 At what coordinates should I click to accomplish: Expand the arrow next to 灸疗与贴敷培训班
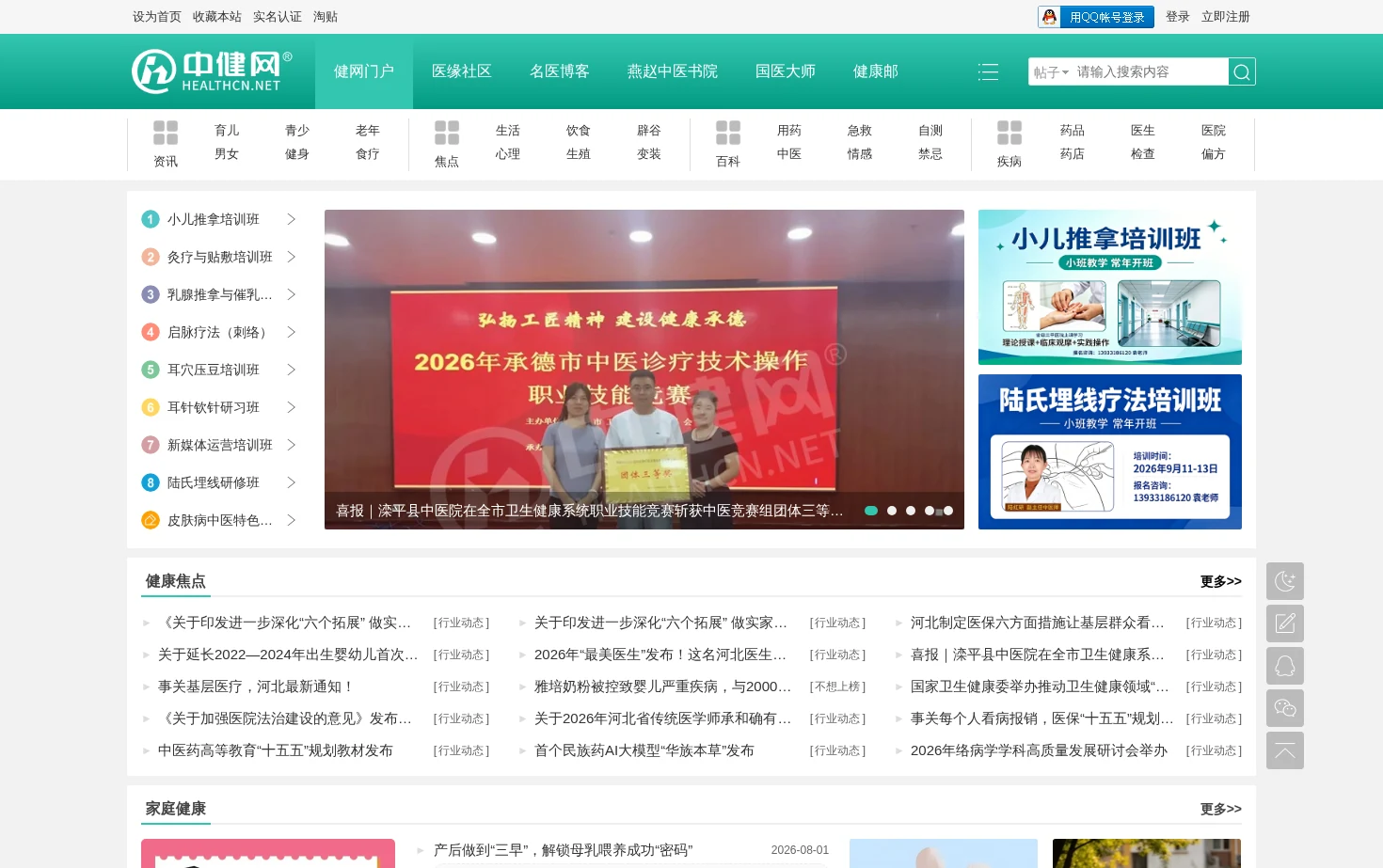coord(291,257)
